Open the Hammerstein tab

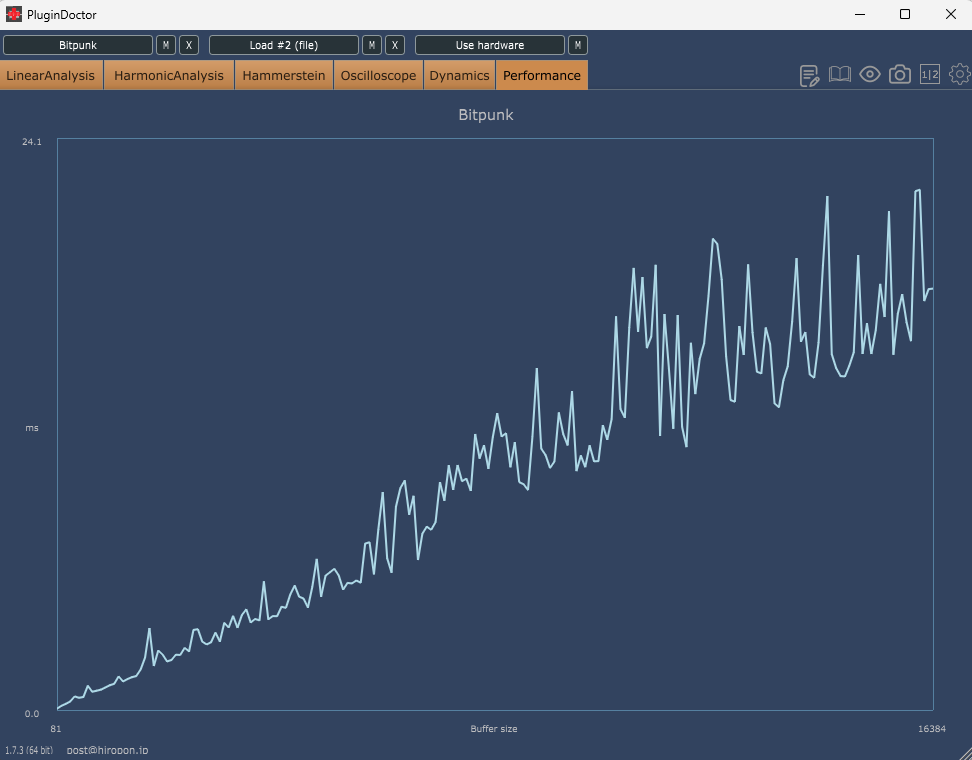click(x=284, y=75)
